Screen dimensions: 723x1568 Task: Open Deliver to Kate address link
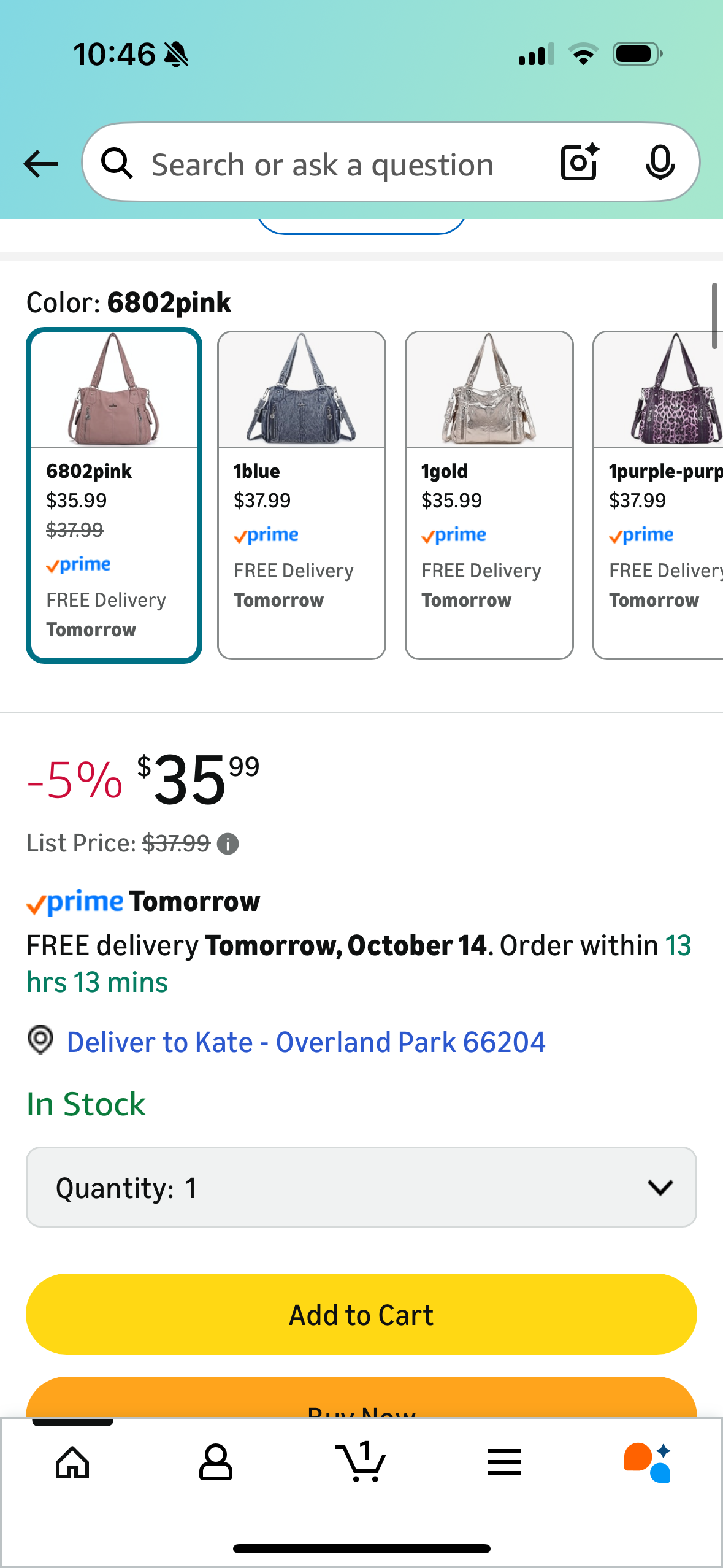306,1042
